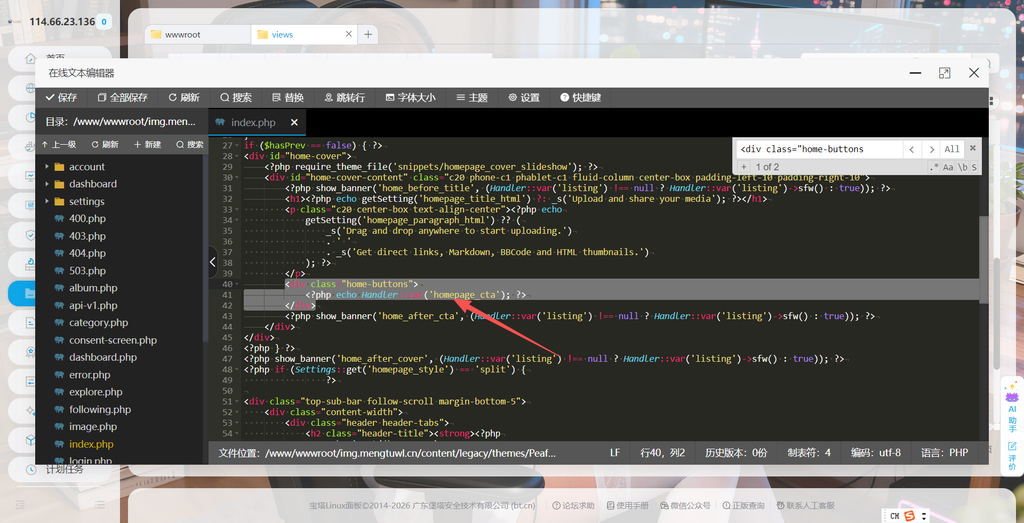The image size is (1024, 523).
Task: Change 语言 PHP language mode
Action: coord(944,452)
